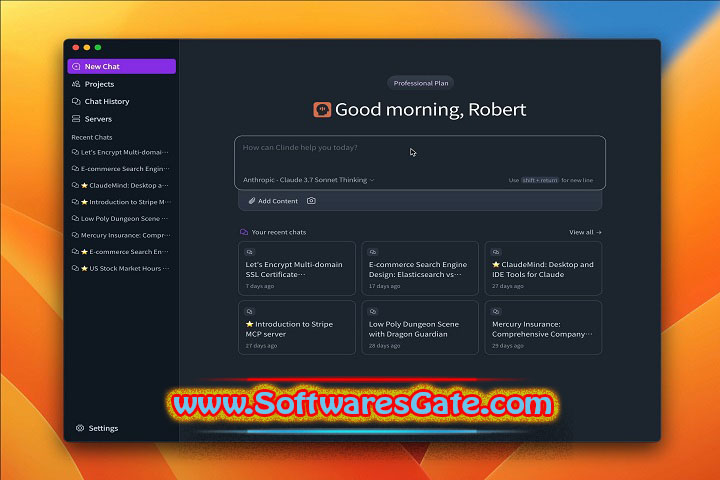The height and width of the screenshot is (480, 720).
Task: Click chat icon on Let's Encrypt card
Action: pos(249,252)
